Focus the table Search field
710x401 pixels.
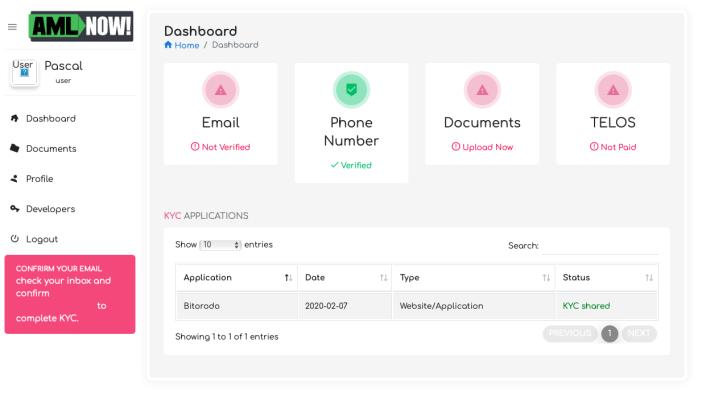coord(600,246)
